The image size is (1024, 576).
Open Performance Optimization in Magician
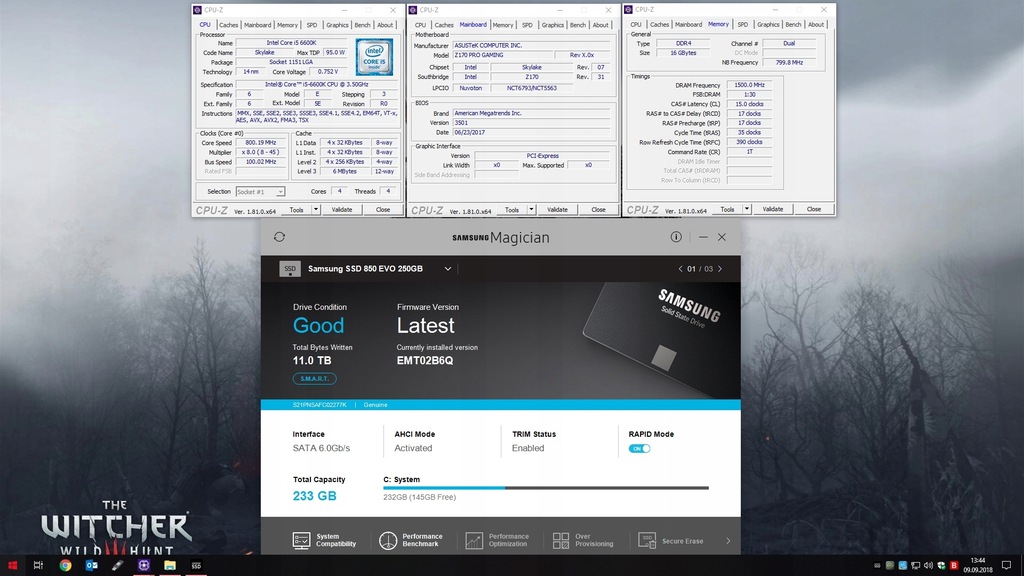point(497,540)
